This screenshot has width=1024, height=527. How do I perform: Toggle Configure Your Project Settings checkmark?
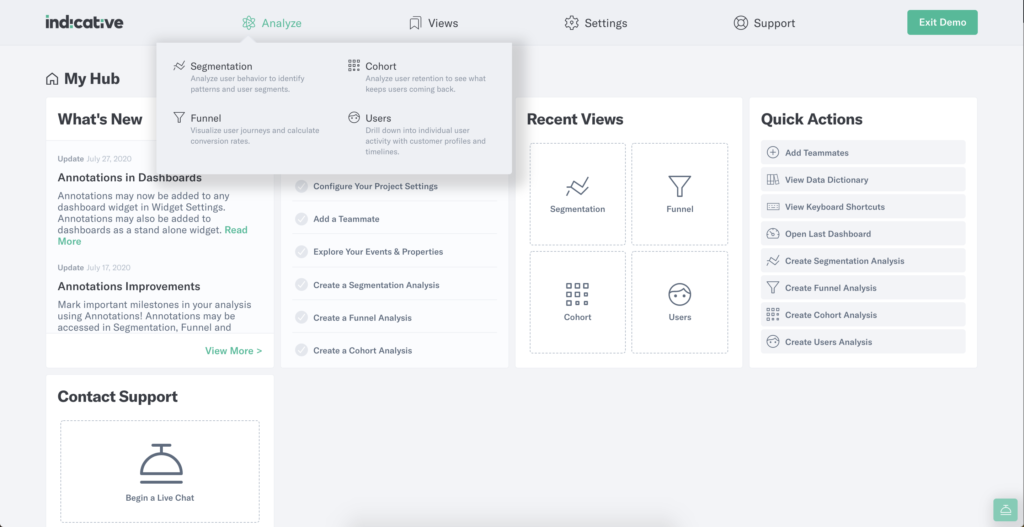click(301, 186)
